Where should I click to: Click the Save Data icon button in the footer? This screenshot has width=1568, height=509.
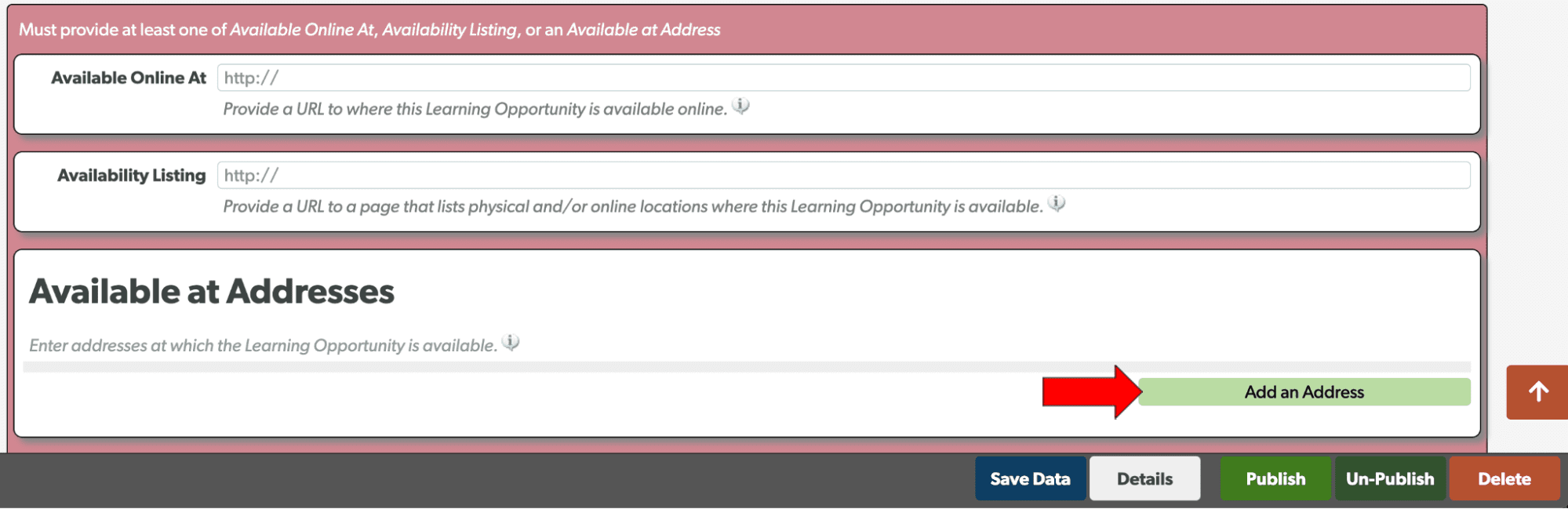click(x=1030, y=478)
